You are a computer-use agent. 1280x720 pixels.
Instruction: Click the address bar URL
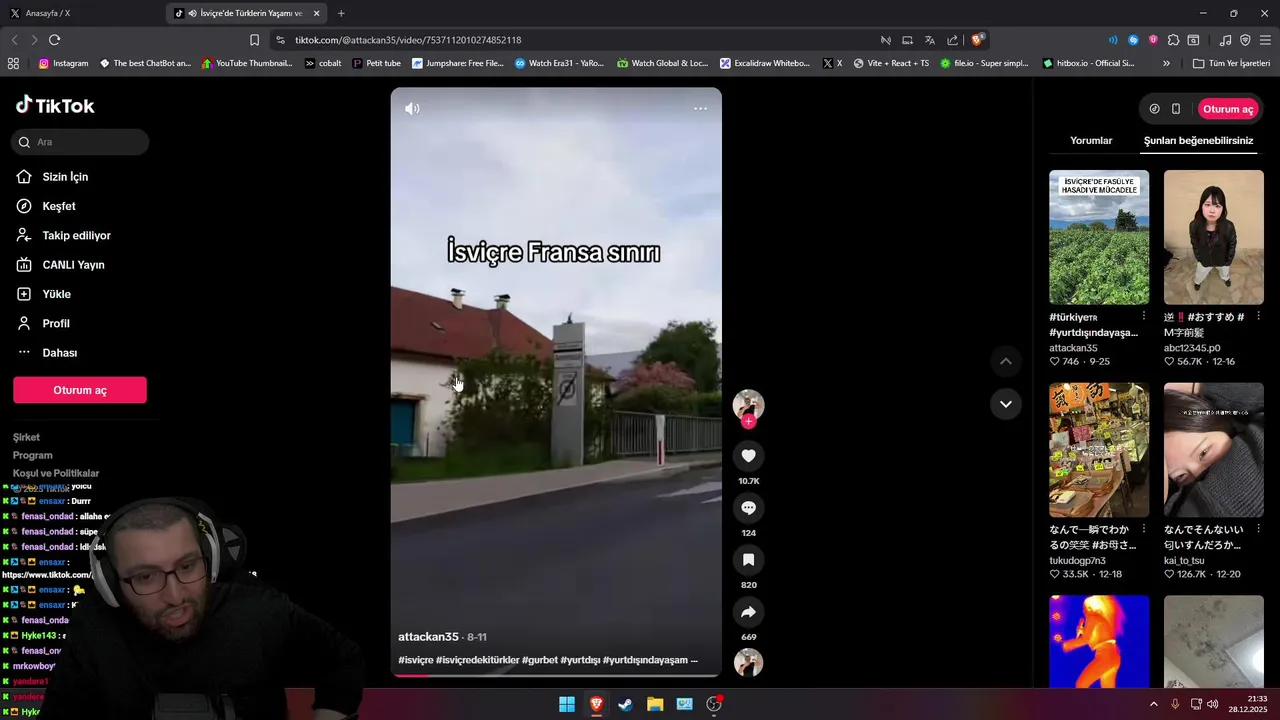[x=408, y=40]
